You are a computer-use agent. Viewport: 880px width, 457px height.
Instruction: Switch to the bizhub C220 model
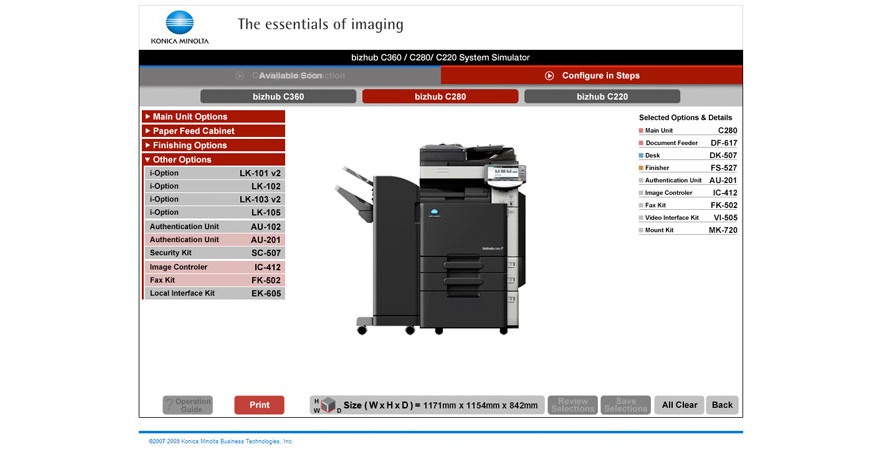[602, 97]
